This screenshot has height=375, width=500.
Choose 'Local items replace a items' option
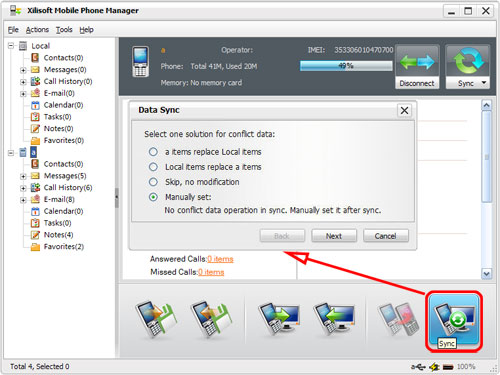point(153,167)
